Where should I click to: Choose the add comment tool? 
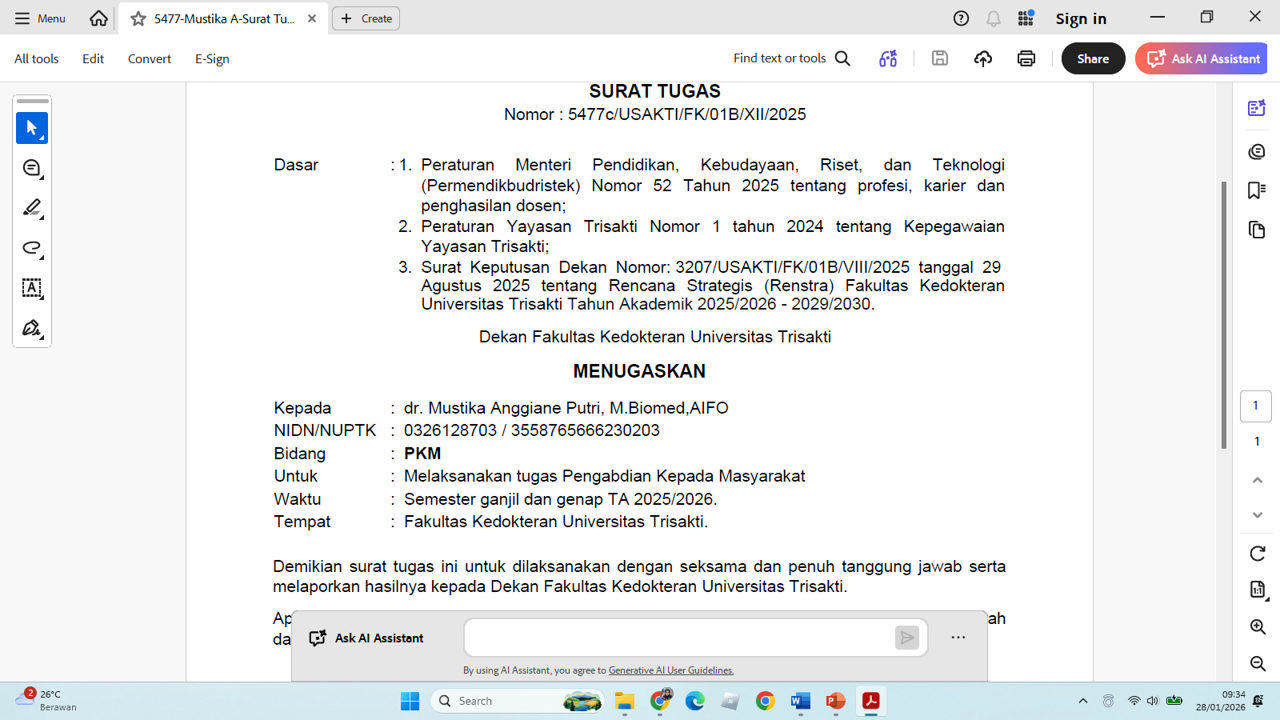pos(32,168)
